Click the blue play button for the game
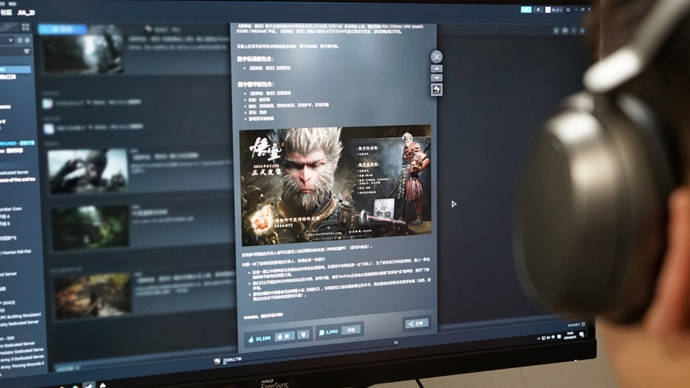The height and width of the screenshot is (388, 690). (62, 29)
